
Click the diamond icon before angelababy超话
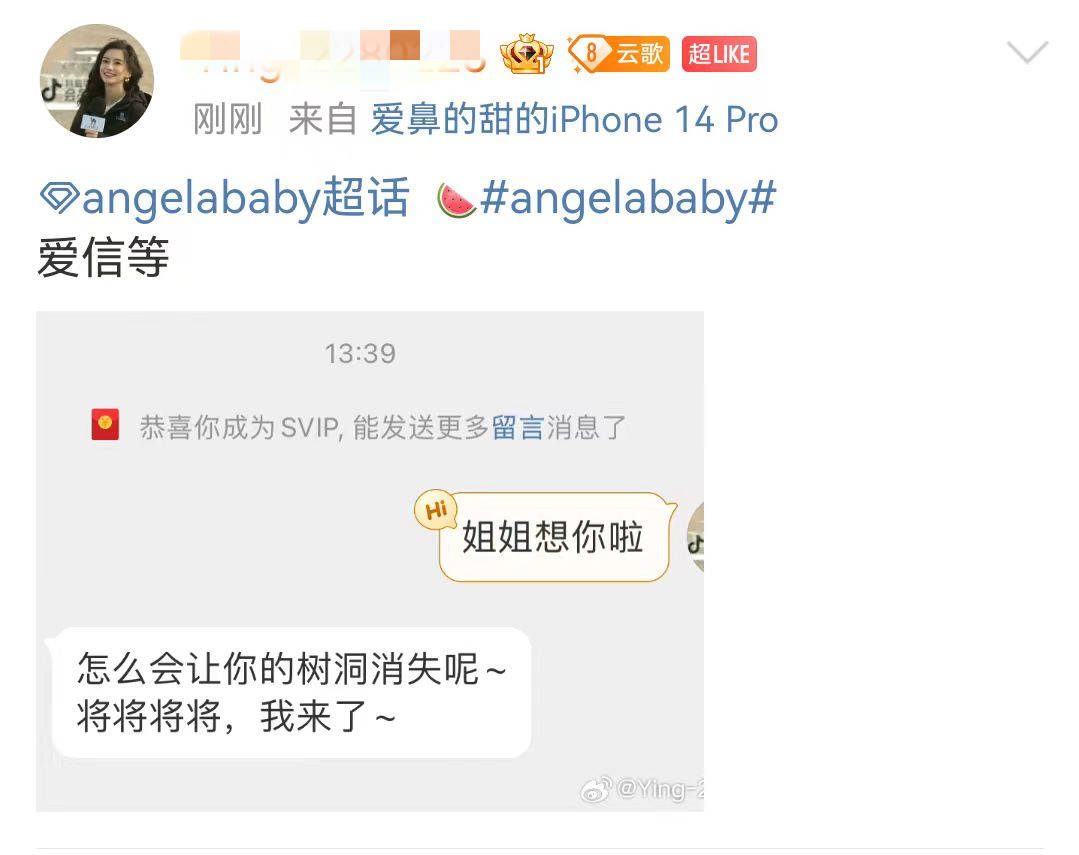click(x=60, y=198)
